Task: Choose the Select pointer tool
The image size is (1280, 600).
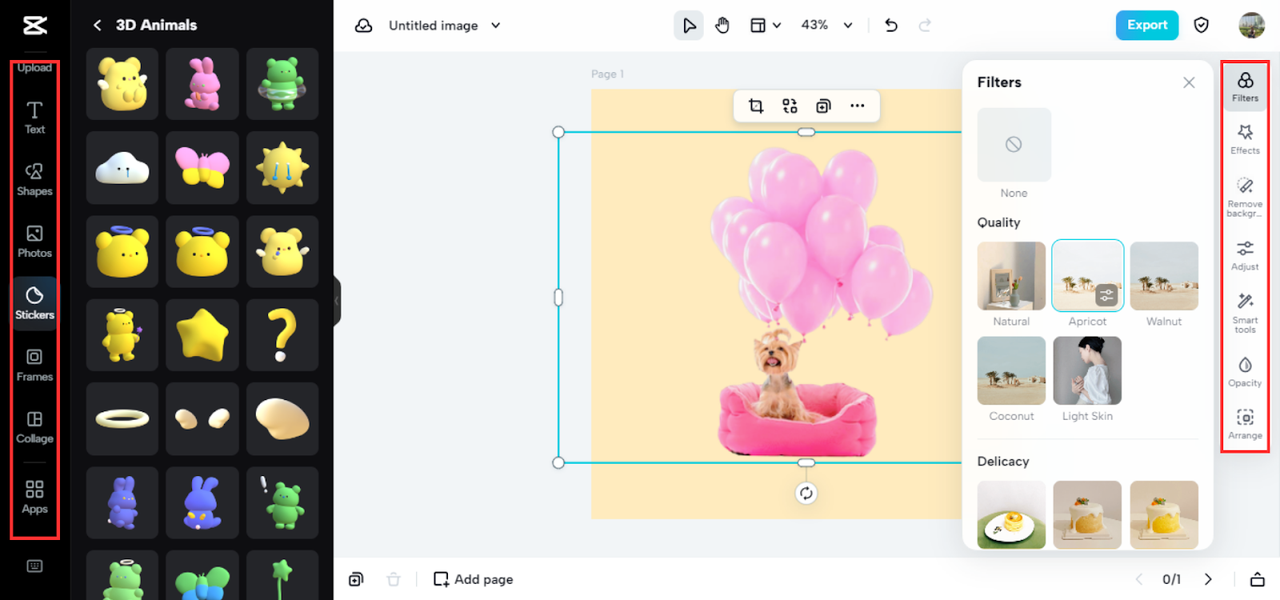Action: pos(688,25)
